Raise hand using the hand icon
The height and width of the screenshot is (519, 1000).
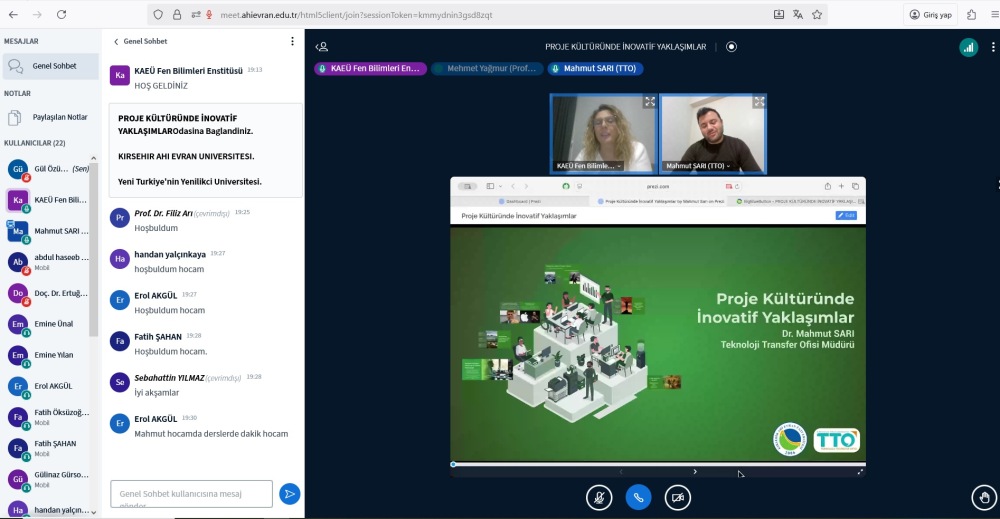pos(984,497)
